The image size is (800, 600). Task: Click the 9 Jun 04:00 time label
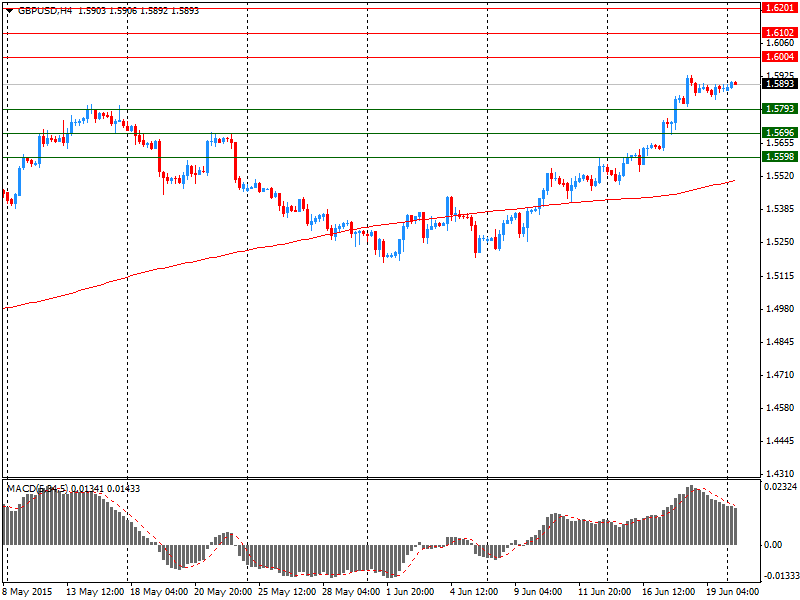(x=538, y=592)
